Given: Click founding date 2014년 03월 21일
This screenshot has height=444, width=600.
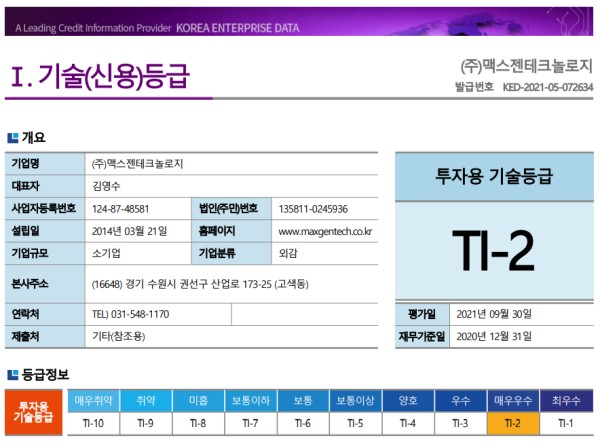Looking at the screenshot, I should pos(129,231).
